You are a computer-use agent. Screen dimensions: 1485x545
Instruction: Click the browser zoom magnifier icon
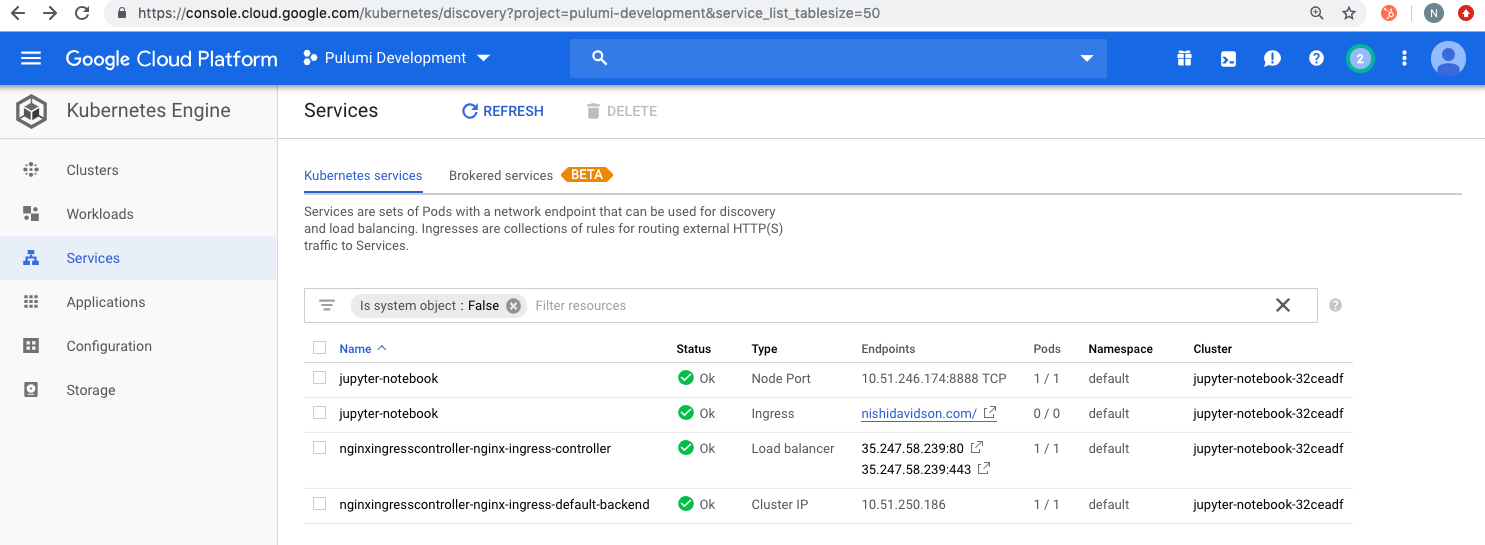pyautogui.click(x=1317, y=14)
